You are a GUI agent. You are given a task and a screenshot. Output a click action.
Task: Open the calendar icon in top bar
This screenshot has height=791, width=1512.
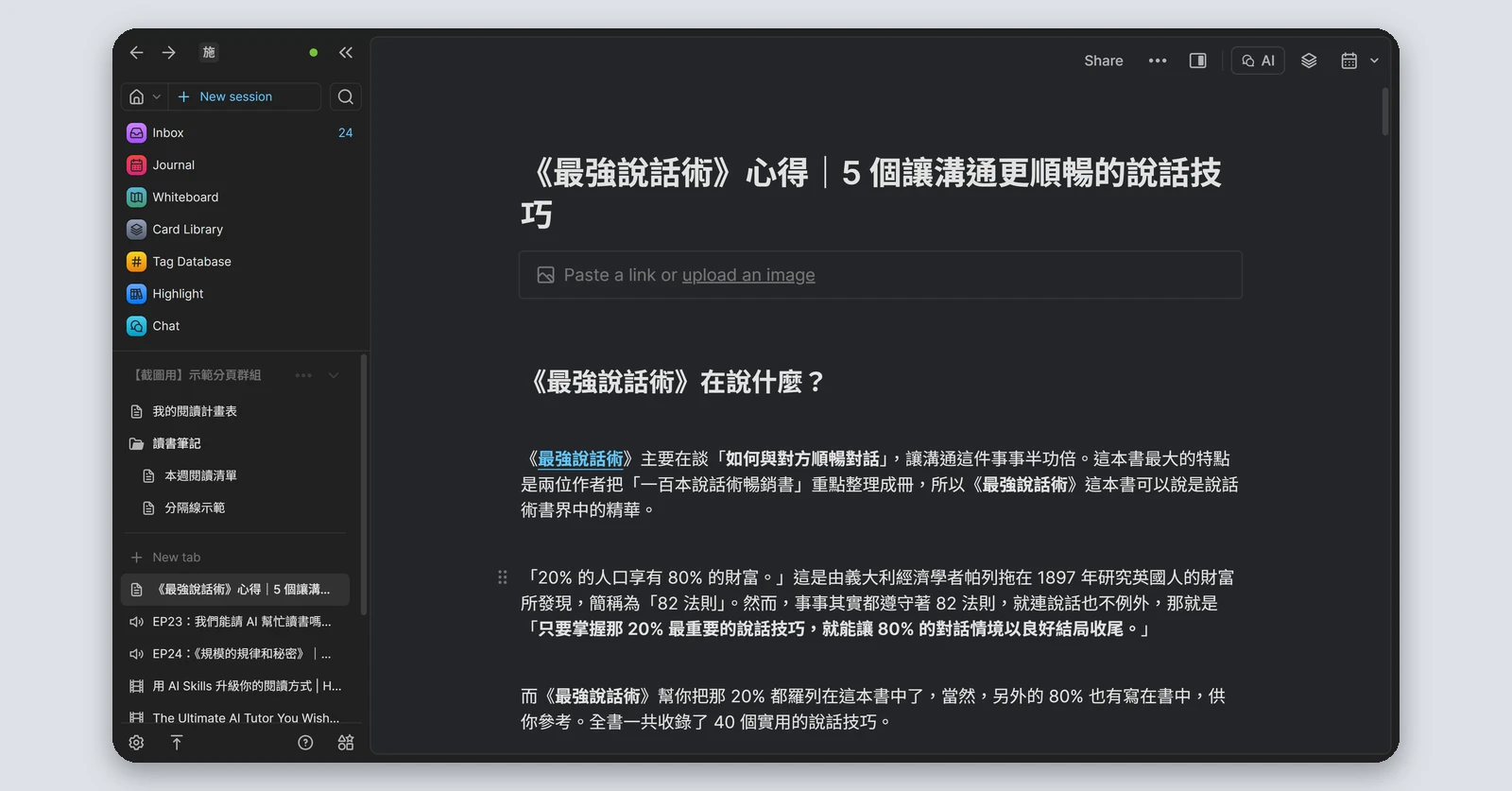point(1349,60)
